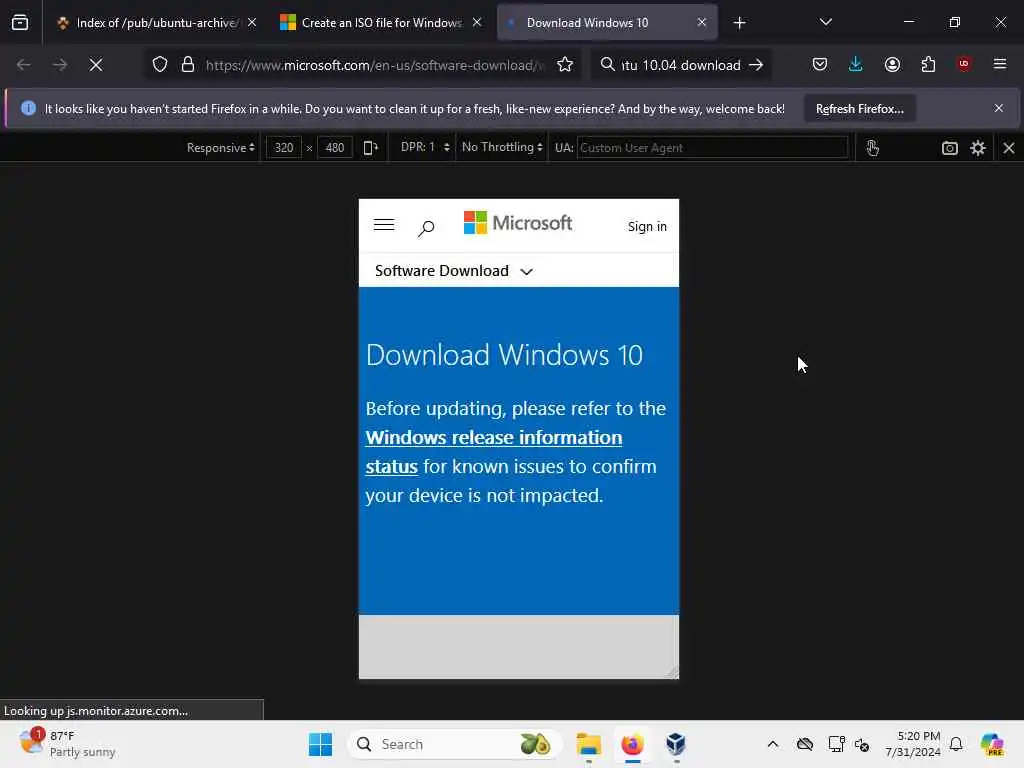Viewport: 1024px width, 768px height.
Task: Submit search with the arrow button
Action: tap(756, 65)
